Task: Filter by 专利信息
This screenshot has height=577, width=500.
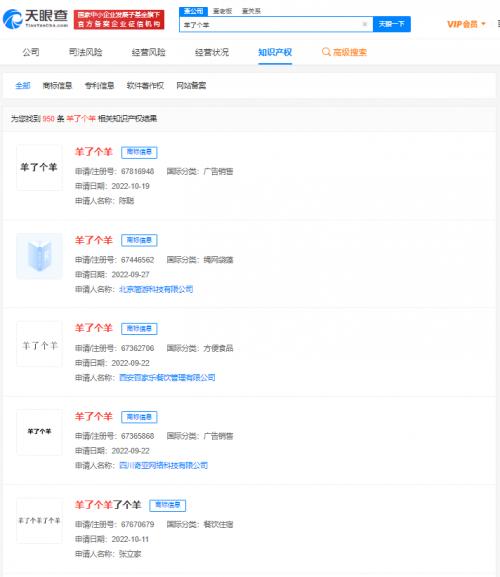Action: pyautogui.click(x=99, y=86)
